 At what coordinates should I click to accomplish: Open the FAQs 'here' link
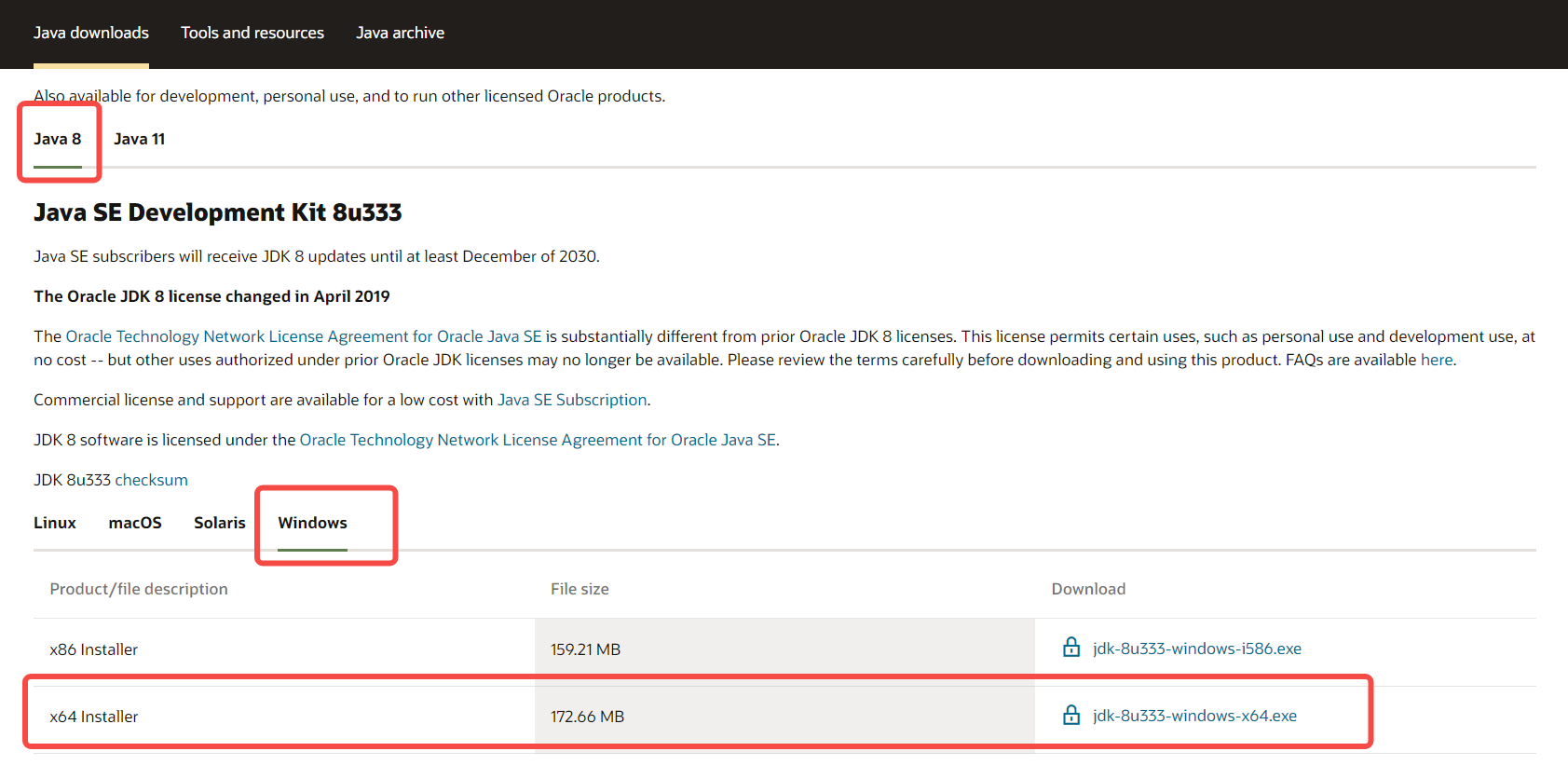[1436, 360]
